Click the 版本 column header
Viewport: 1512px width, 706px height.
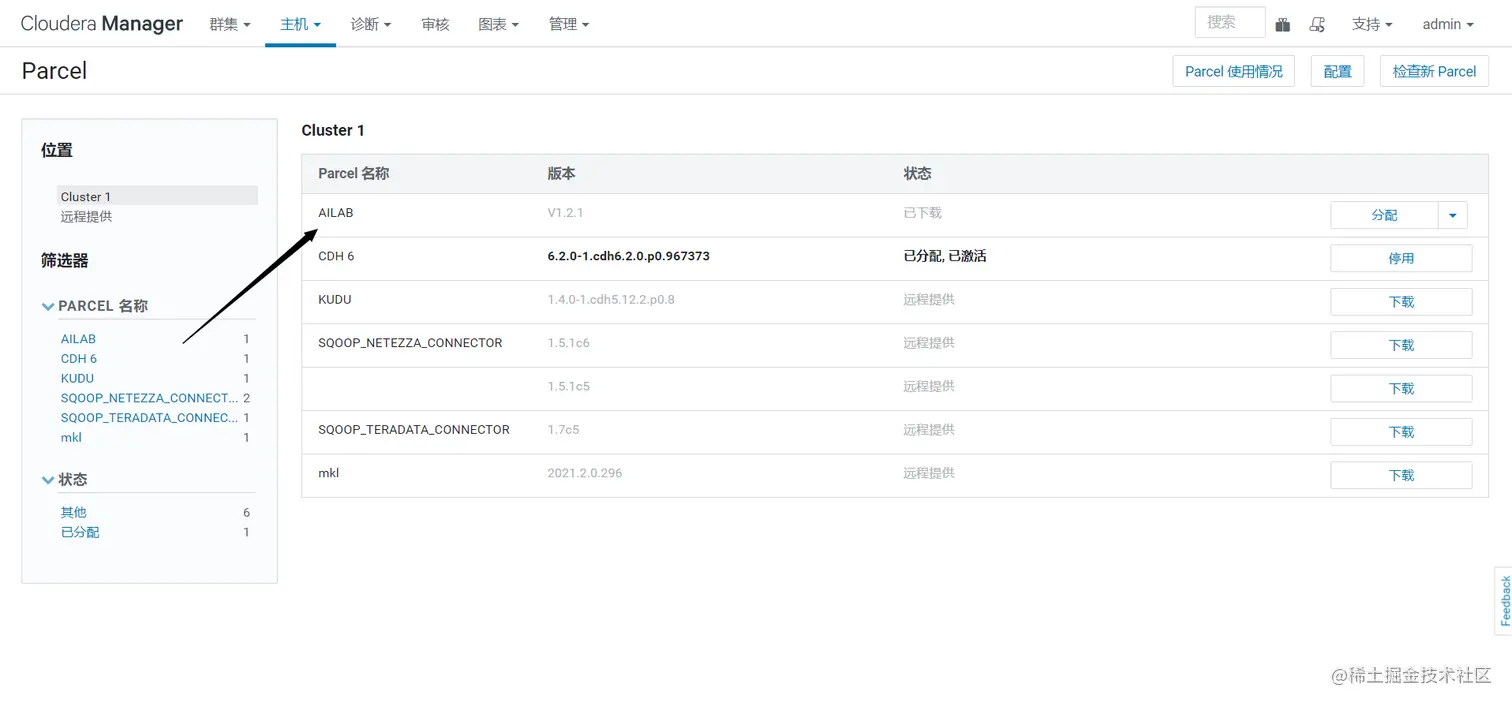click(x=561, y=173)
